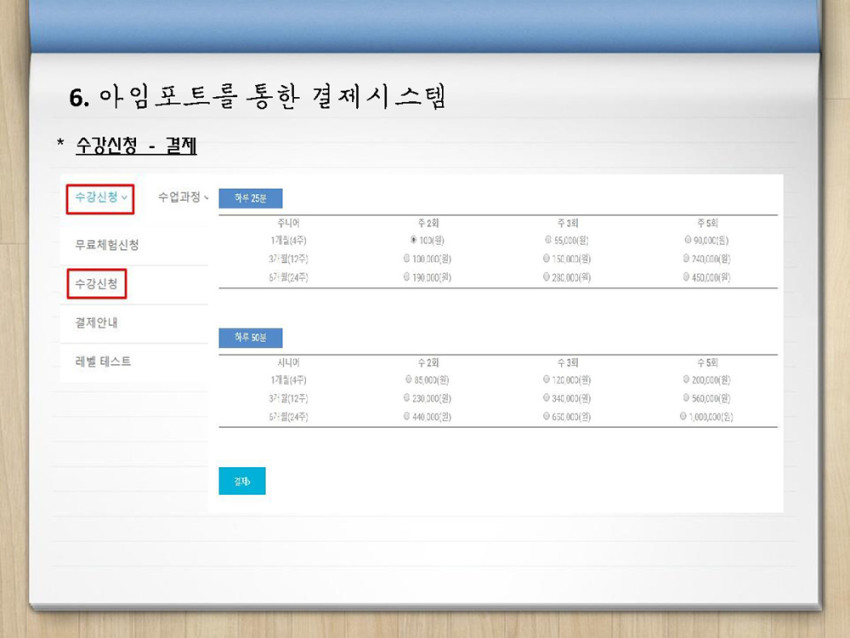The height and width of the screenshot is (638, 850).
Task: Choose the 90,000(원) radio option
Action: (x=687, y=240)
